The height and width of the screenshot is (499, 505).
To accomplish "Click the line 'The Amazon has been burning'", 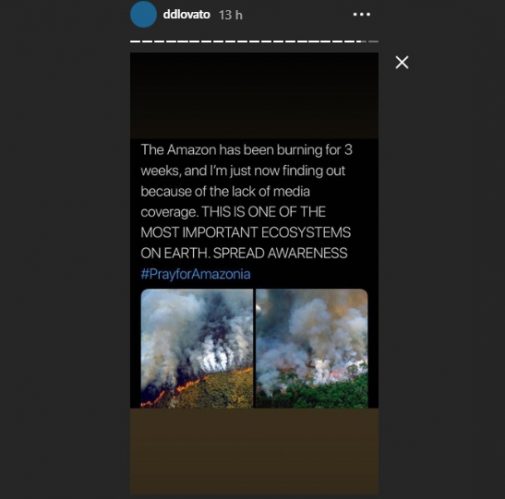I will point(246,150).
